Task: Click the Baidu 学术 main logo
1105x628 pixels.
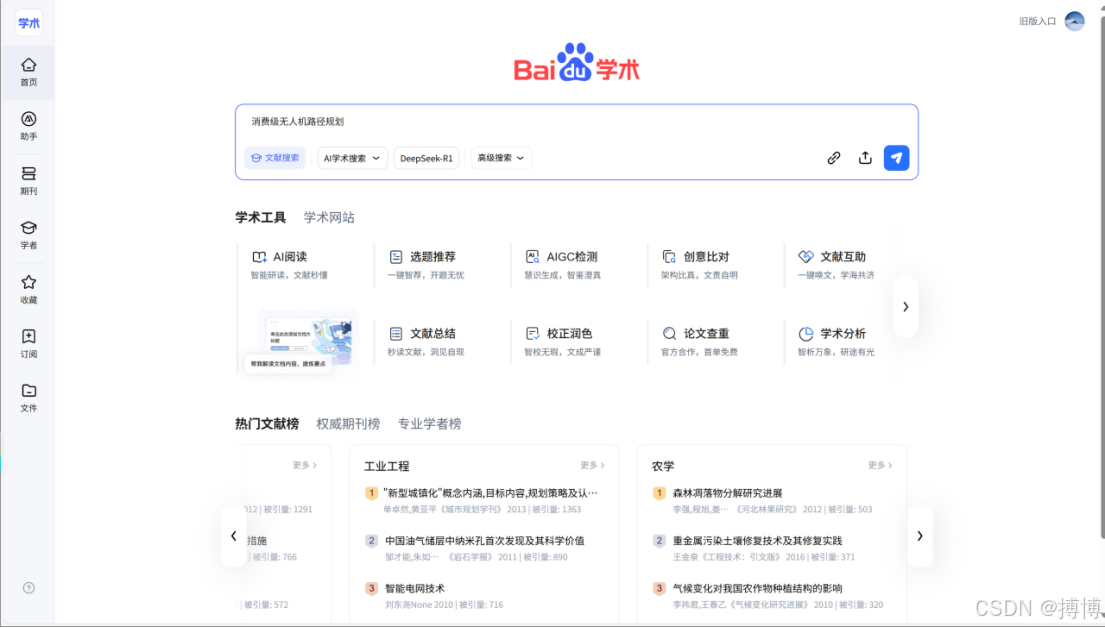Action: point(576,63)
